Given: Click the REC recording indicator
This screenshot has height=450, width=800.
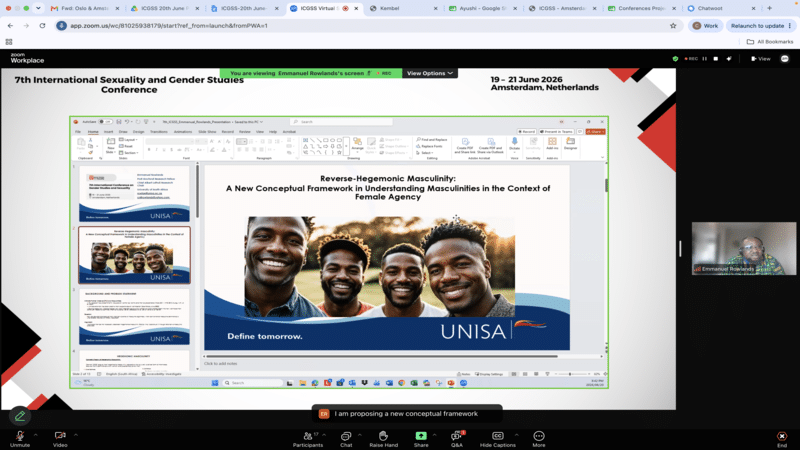Looking at the screenshot, I should pyautogui.click(x=691, y=59).
